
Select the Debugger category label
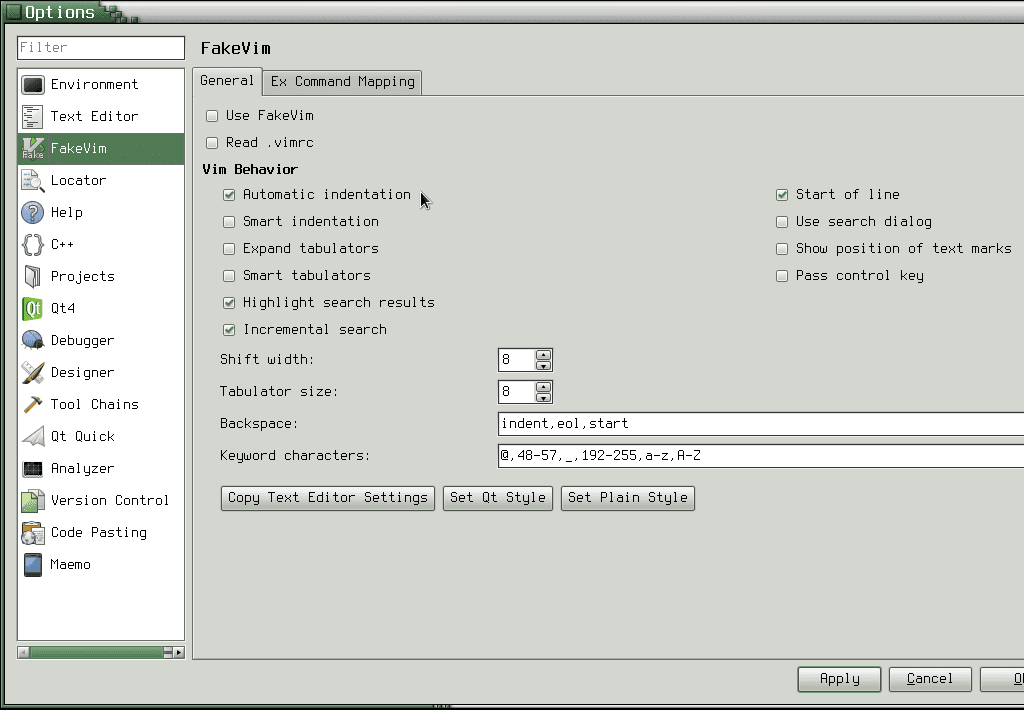tap(82, 340)
